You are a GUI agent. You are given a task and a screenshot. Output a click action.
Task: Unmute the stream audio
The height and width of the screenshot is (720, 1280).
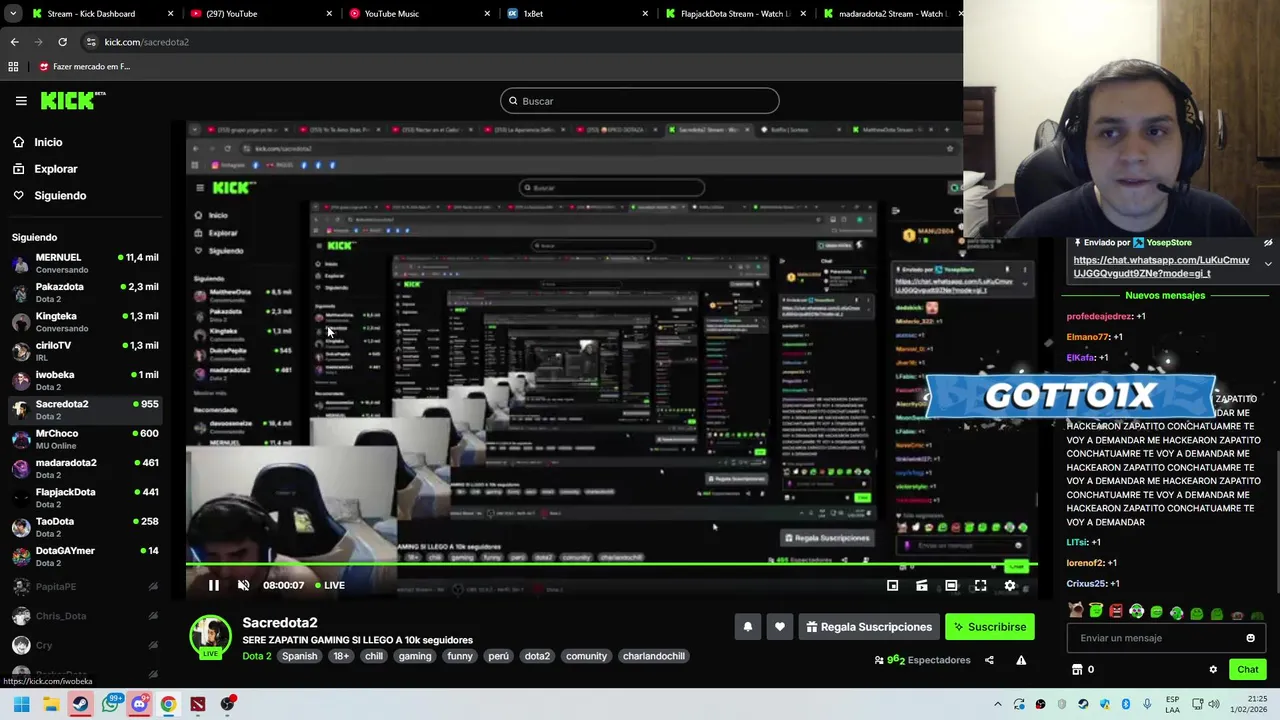point(243,586)
